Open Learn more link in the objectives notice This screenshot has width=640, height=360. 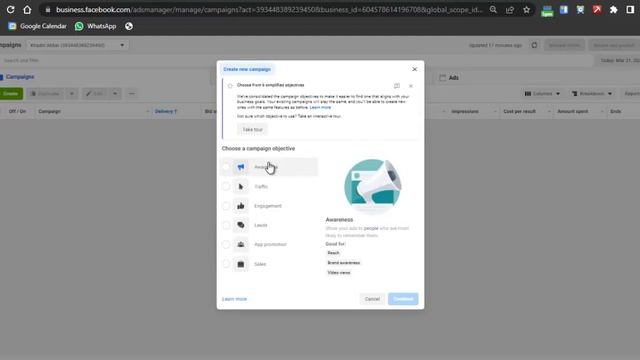click(320, 107)
